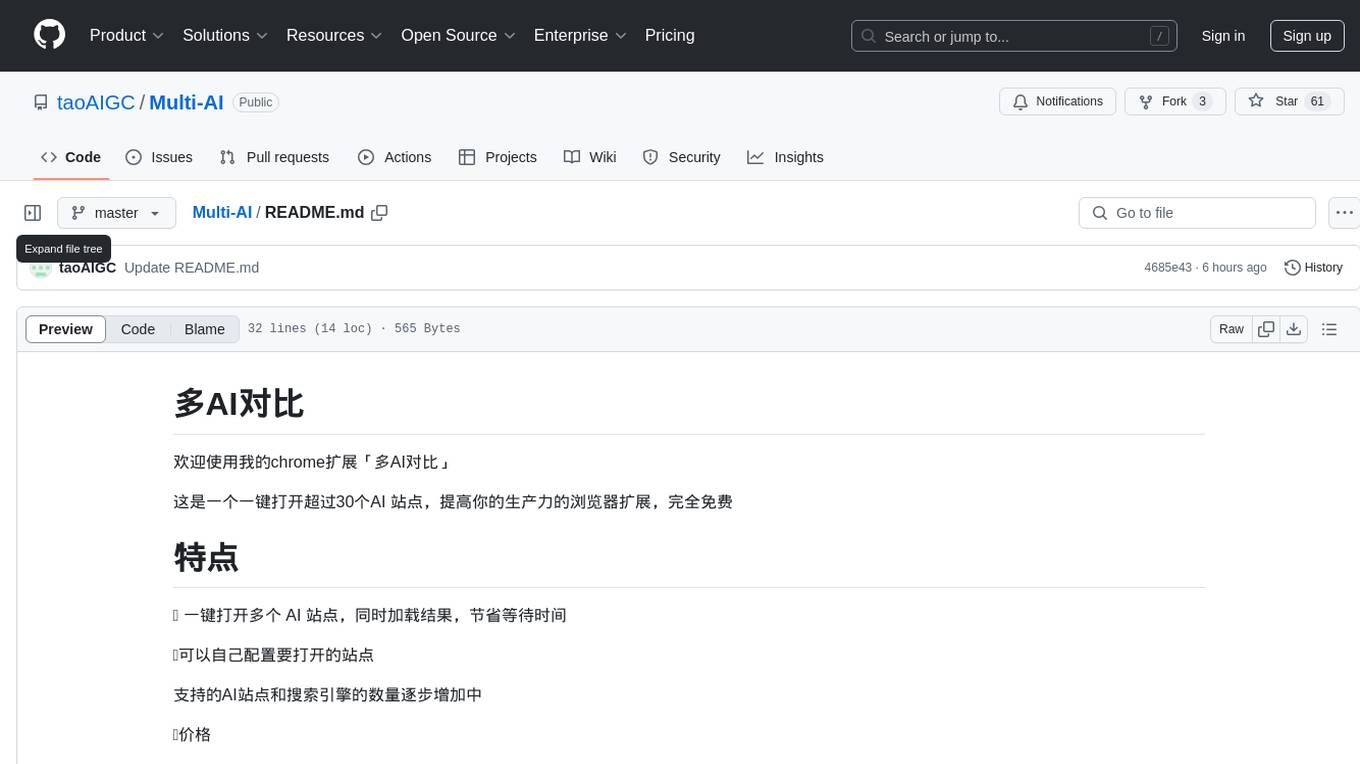This screenshot has width=1360, height=764.
Task: Click the 多AI对比 heading
Action: coord(238,403)
